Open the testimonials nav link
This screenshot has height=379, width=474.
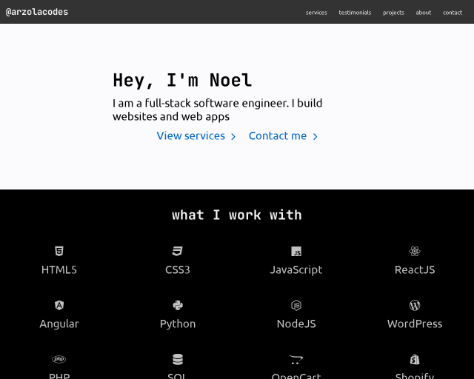point(355,13)
